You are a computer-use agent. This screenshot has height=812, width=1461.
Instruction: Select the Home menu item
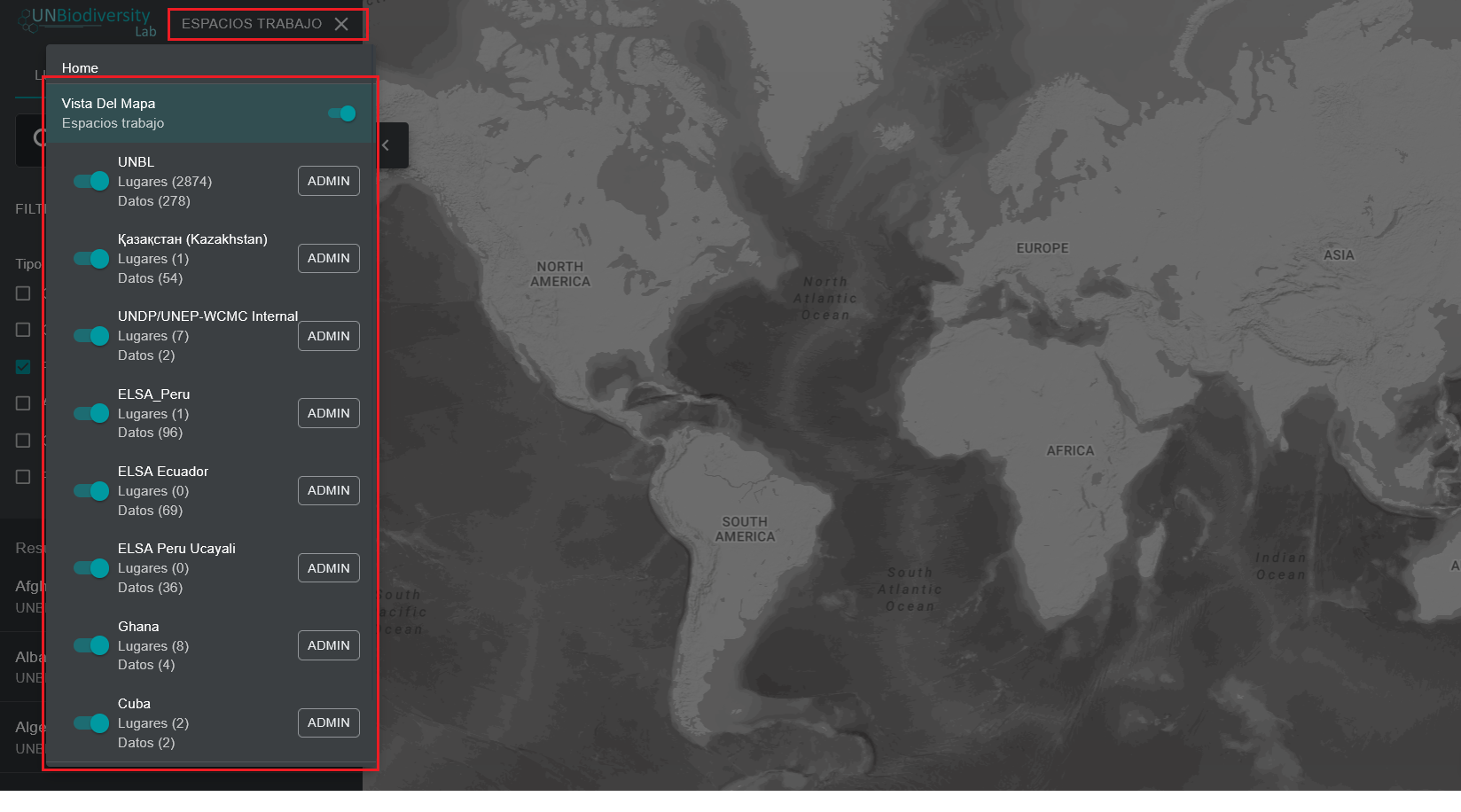(x=80, y=68)
